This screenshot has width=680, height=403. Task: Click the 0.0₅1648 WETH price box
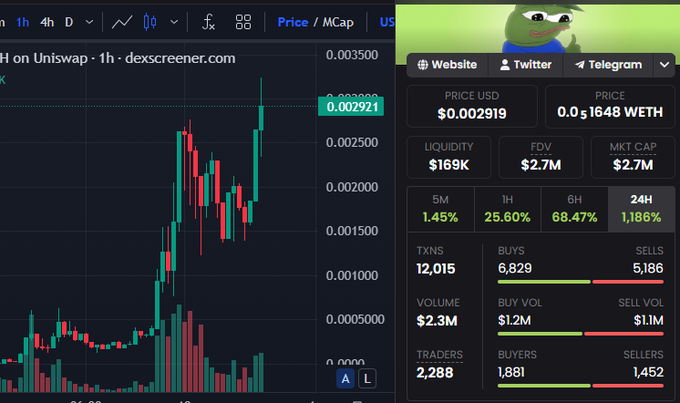pyautogui.click(x=610, y=106)
